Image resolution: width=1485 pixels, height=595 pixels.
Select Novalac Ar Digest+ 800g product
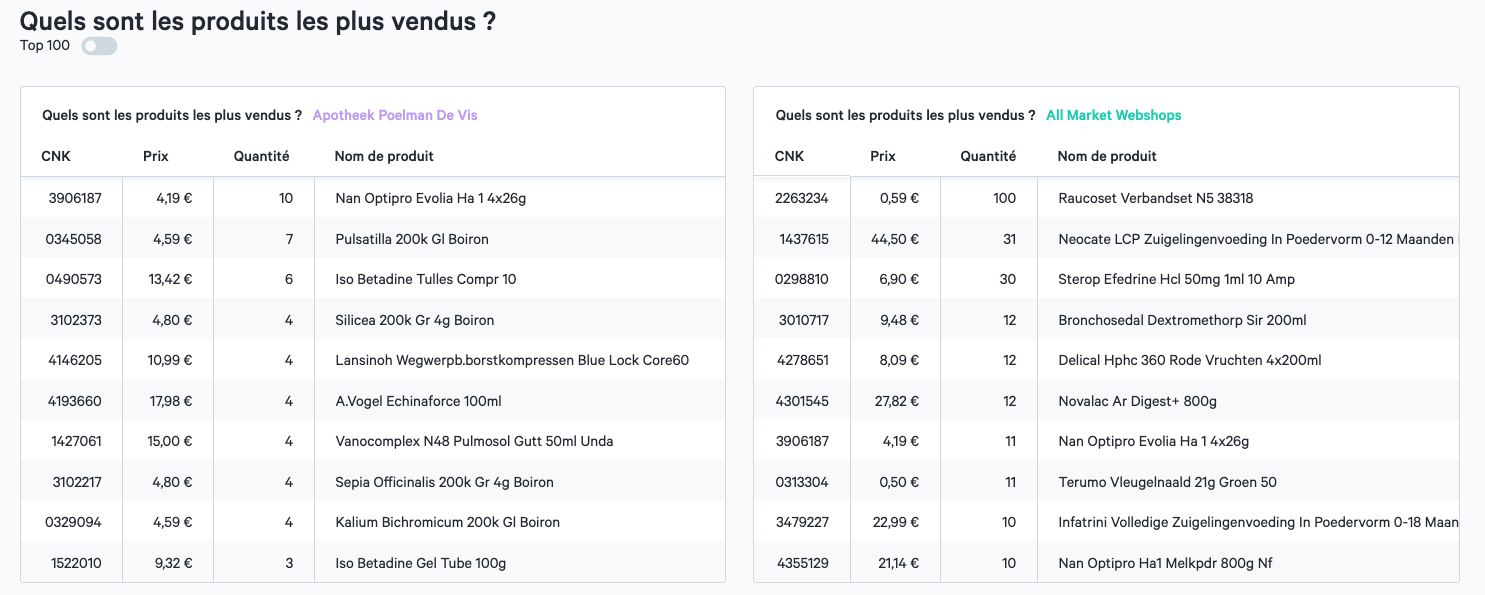pyautogui.click(x=1137, y=401)
